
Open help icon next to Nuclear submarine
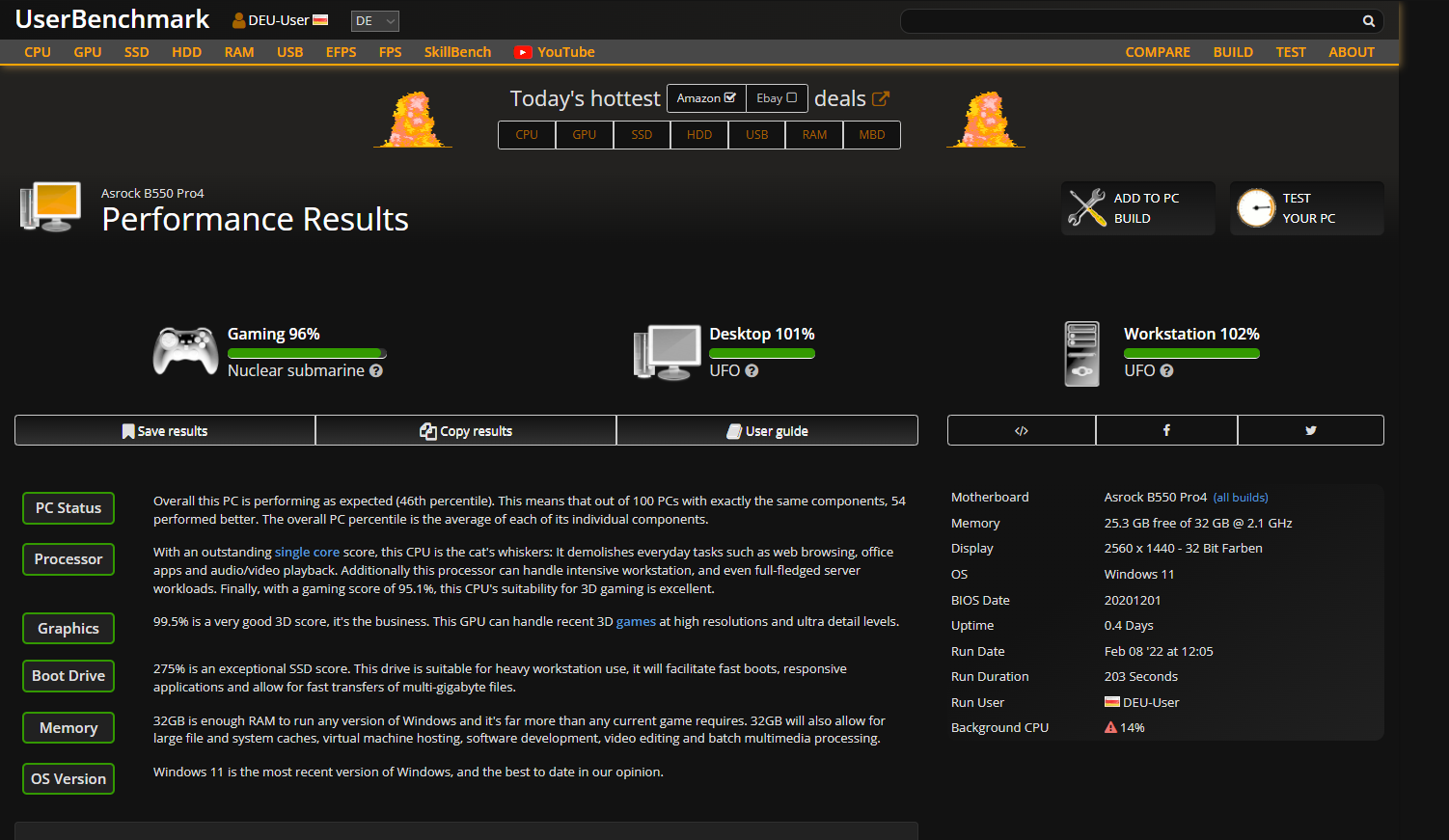tap(376, 370)
